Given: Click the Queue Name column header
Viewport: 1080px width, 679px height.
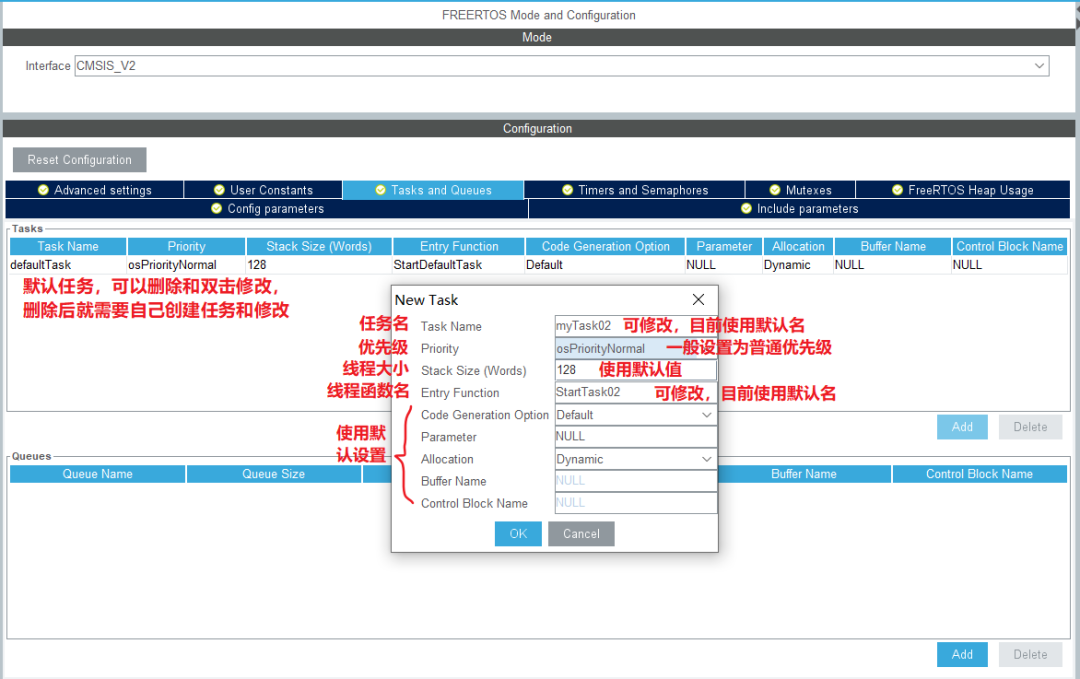Looking at the screenshot, I should pos(97,474).
